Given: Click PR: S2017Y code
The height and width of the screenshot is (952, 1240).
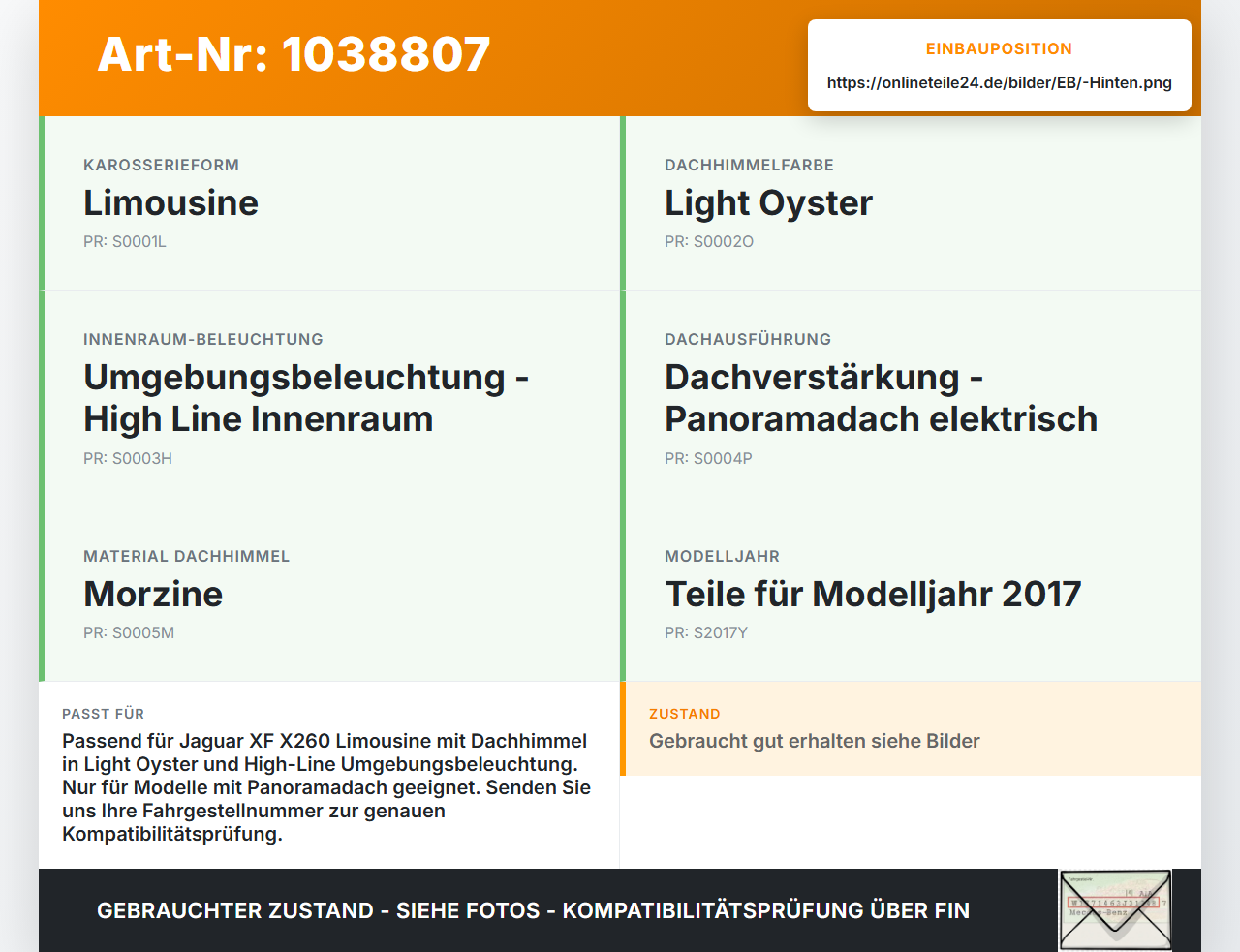Looking at the screenshot, I should [x=706, y=632].
